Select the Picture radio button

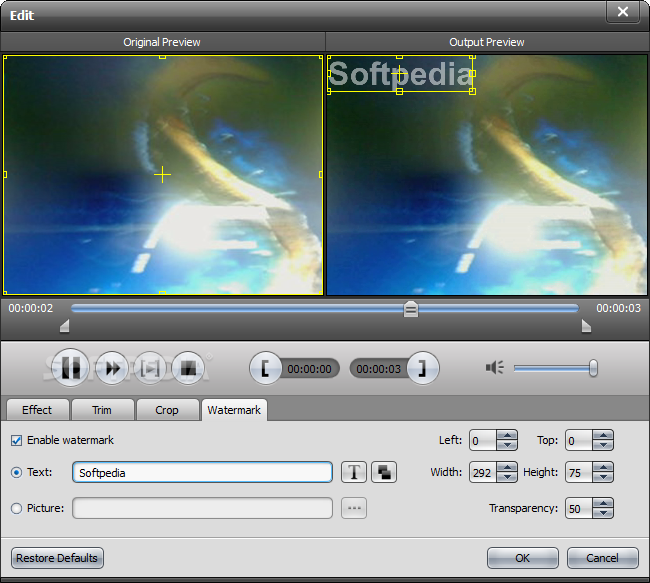point(17,508)
